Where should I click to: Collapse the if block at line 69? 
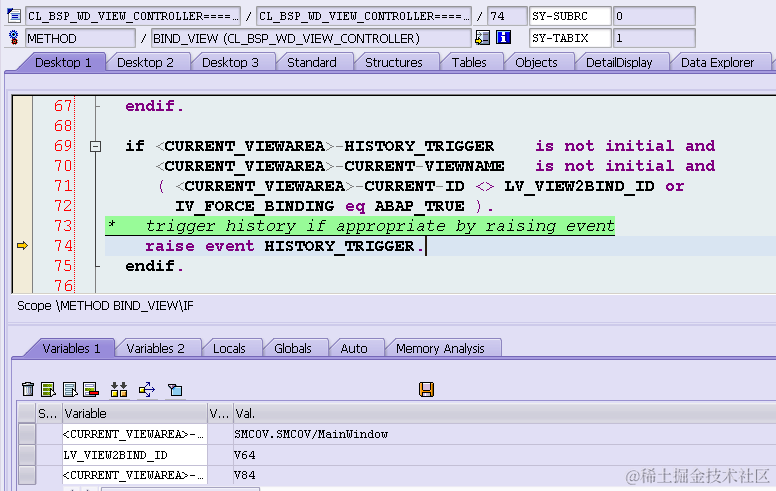[96, 146]
